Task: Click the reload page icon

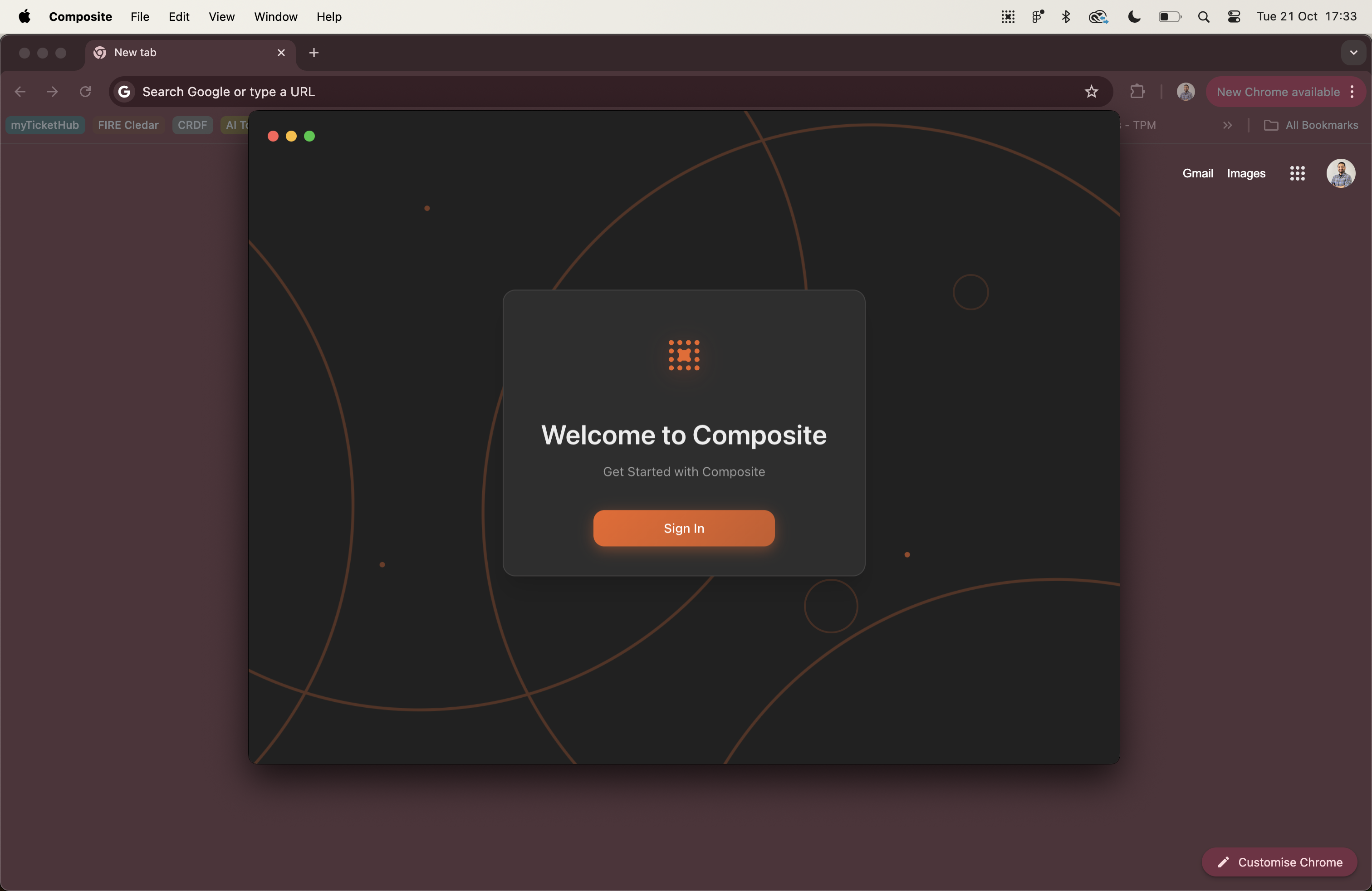Action: click(85, 92)
